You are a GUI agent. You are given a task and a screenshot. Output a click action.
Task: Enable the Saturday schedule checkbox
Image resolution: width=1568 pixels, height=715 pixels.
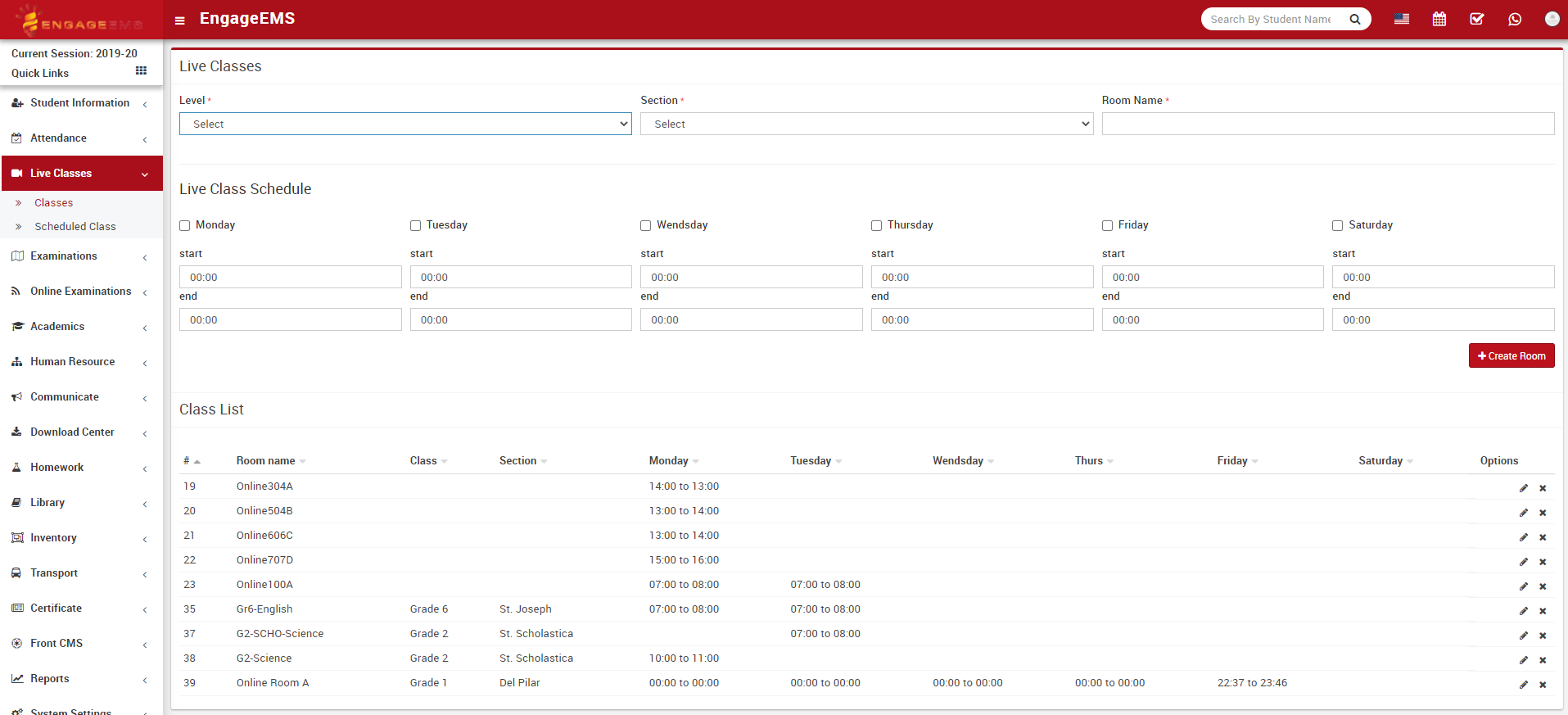[1338, 225]
